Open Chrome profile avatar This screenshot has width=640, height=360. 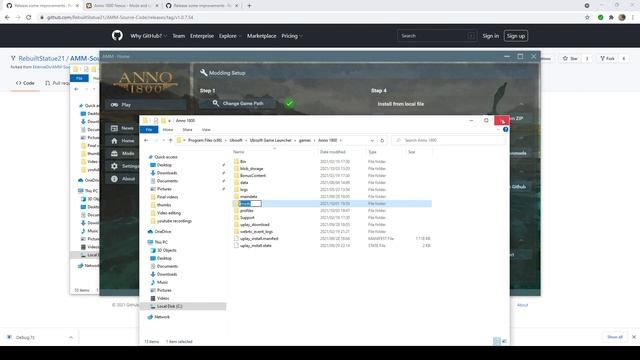pyautogui.click(x=622, y=18)
